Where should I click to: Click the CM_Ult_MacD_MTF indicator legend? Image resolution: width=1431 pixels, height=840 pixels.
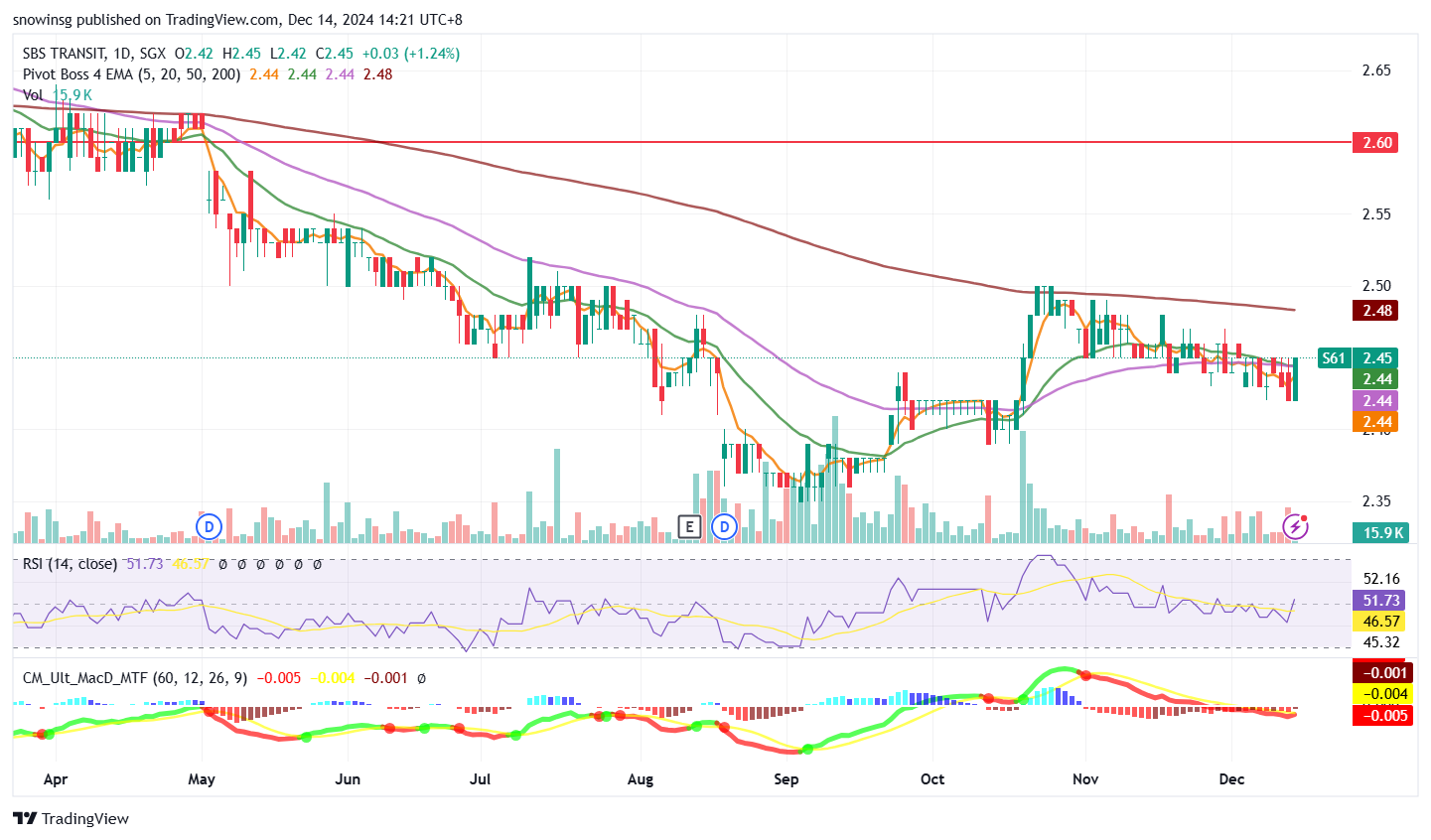click(x=135, y=678)
